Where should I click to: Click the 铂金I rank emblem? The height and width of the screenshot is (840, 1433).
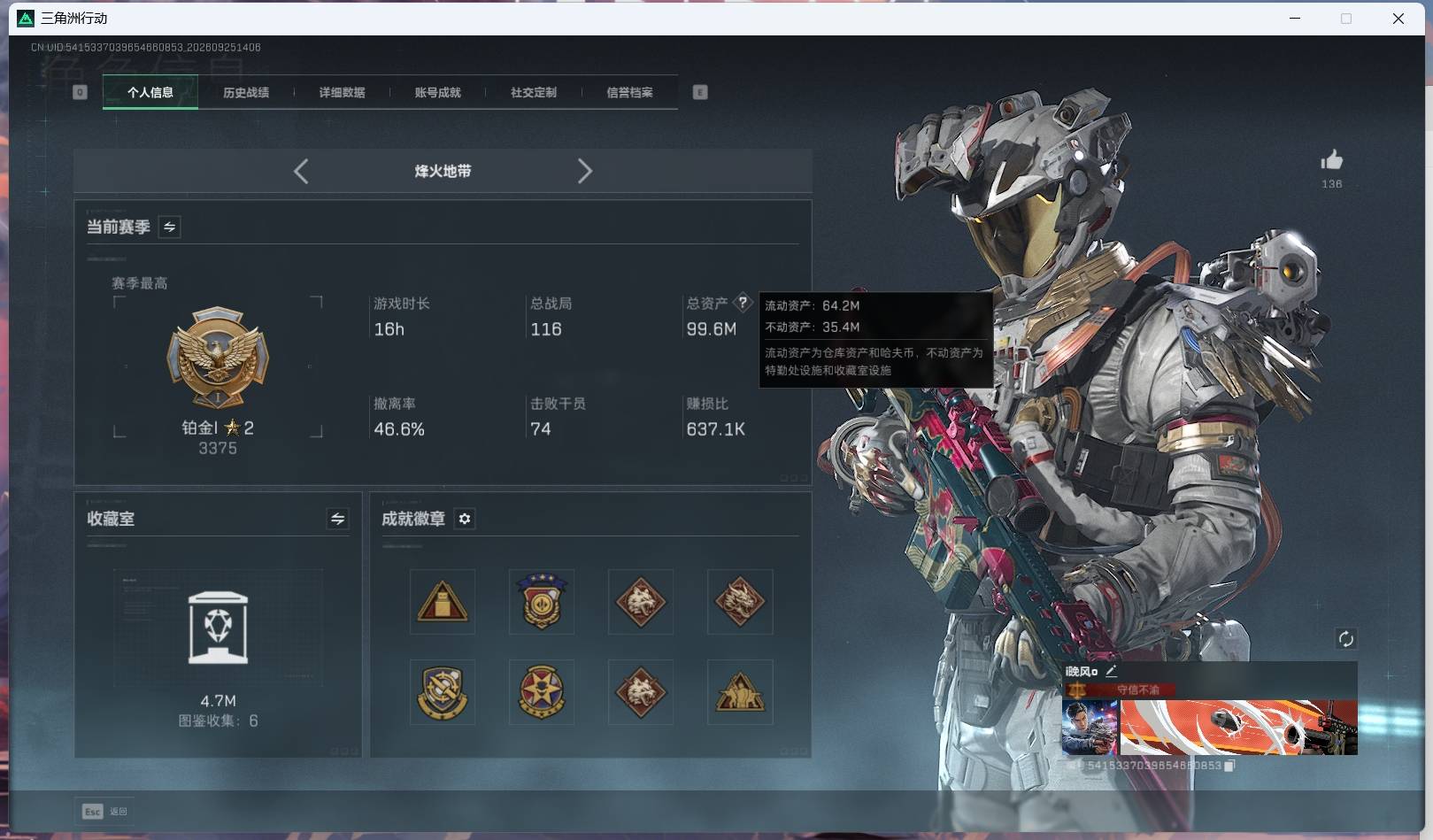pos(218,358)
